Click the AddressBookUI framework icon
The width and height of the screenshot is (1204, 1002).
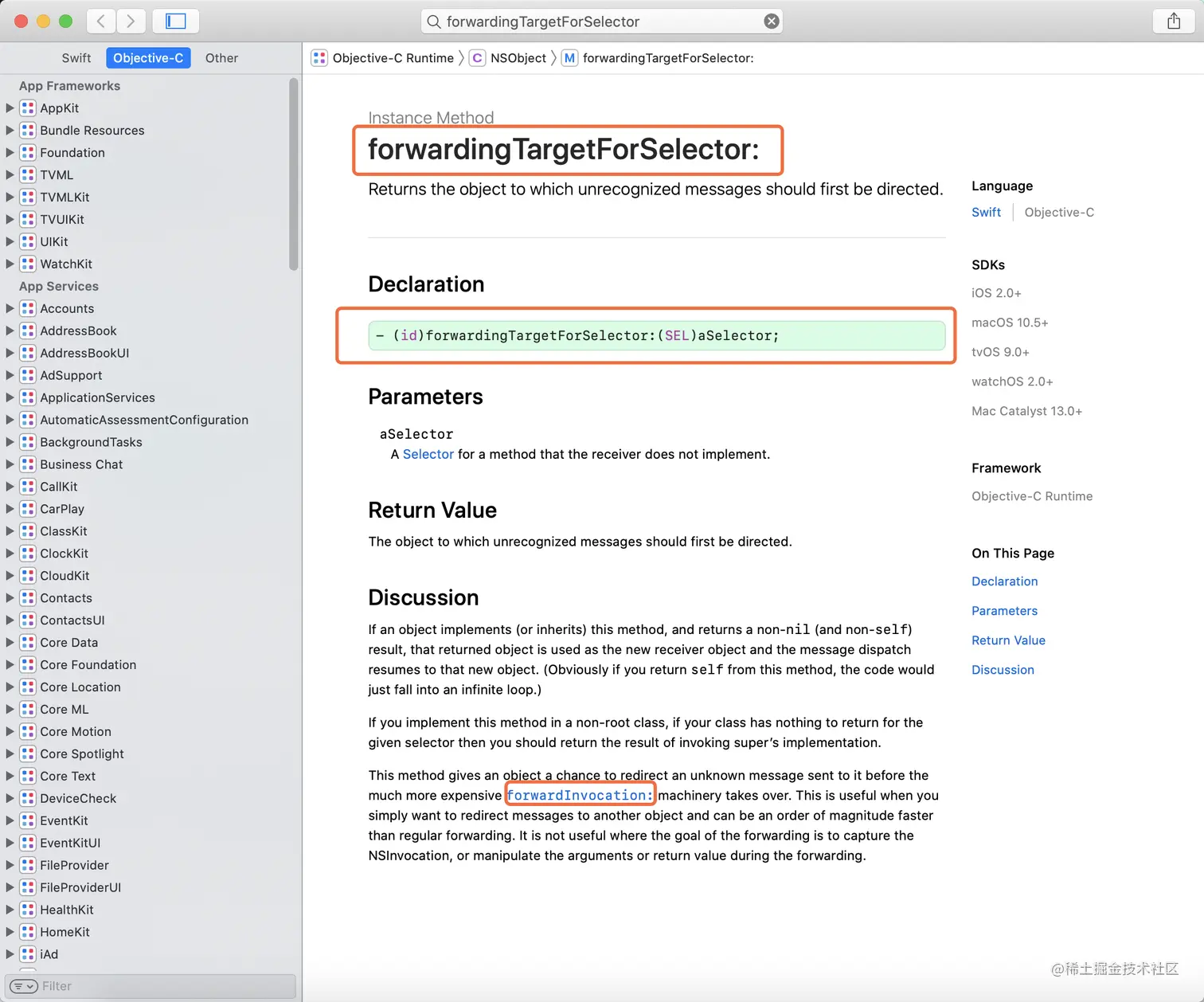[x=28, y=354]
